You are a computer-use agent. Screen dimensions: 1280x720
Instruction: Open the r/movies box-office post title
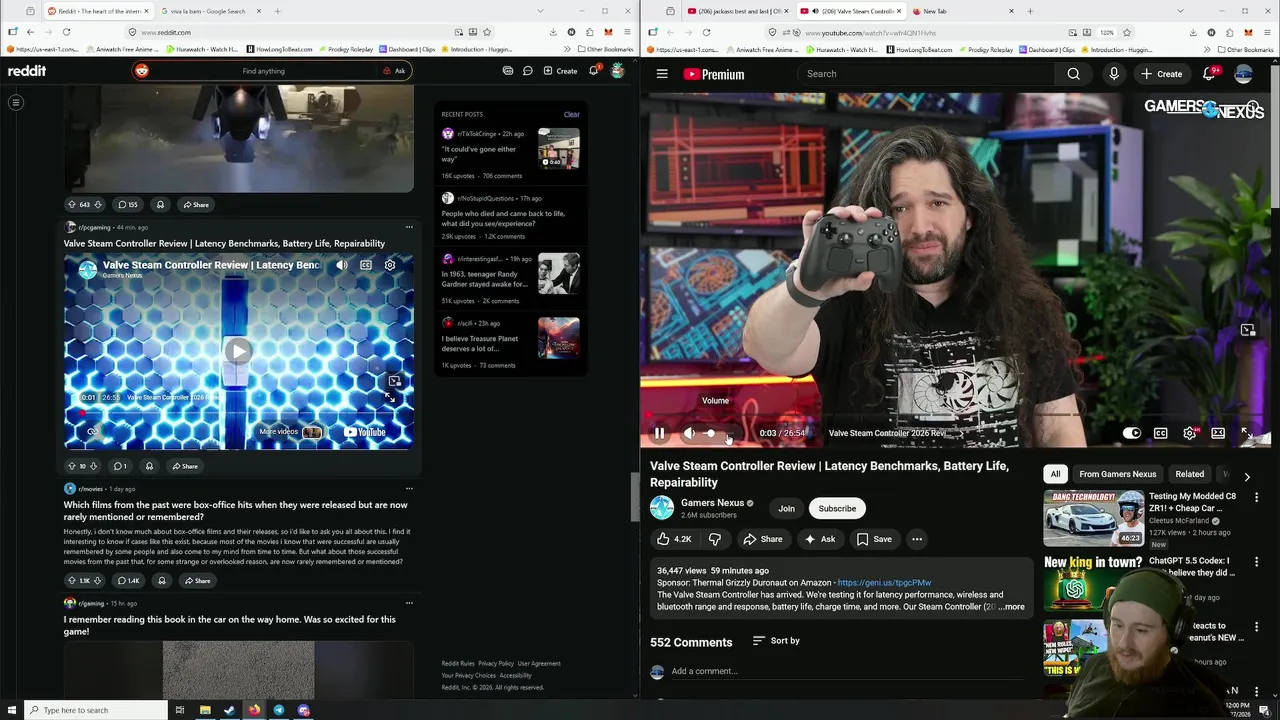236,511
